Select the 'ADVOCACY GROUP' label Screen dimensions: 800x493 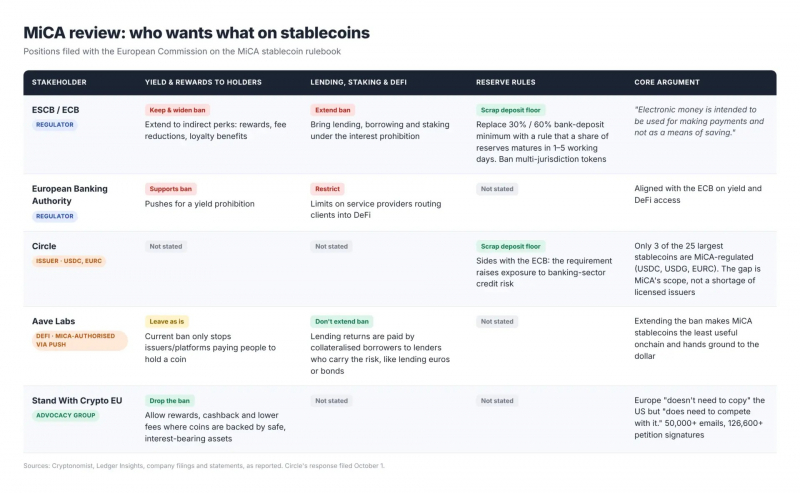click(65, 415)
